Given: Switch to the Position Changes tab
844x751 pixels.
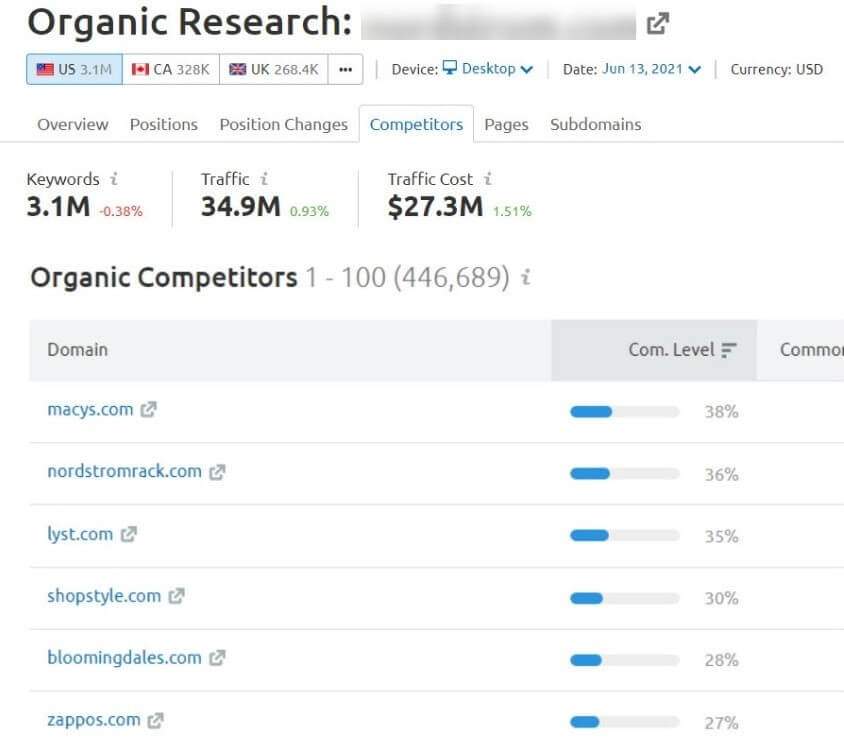Looking at the screenshot, I should click(284, 124).
